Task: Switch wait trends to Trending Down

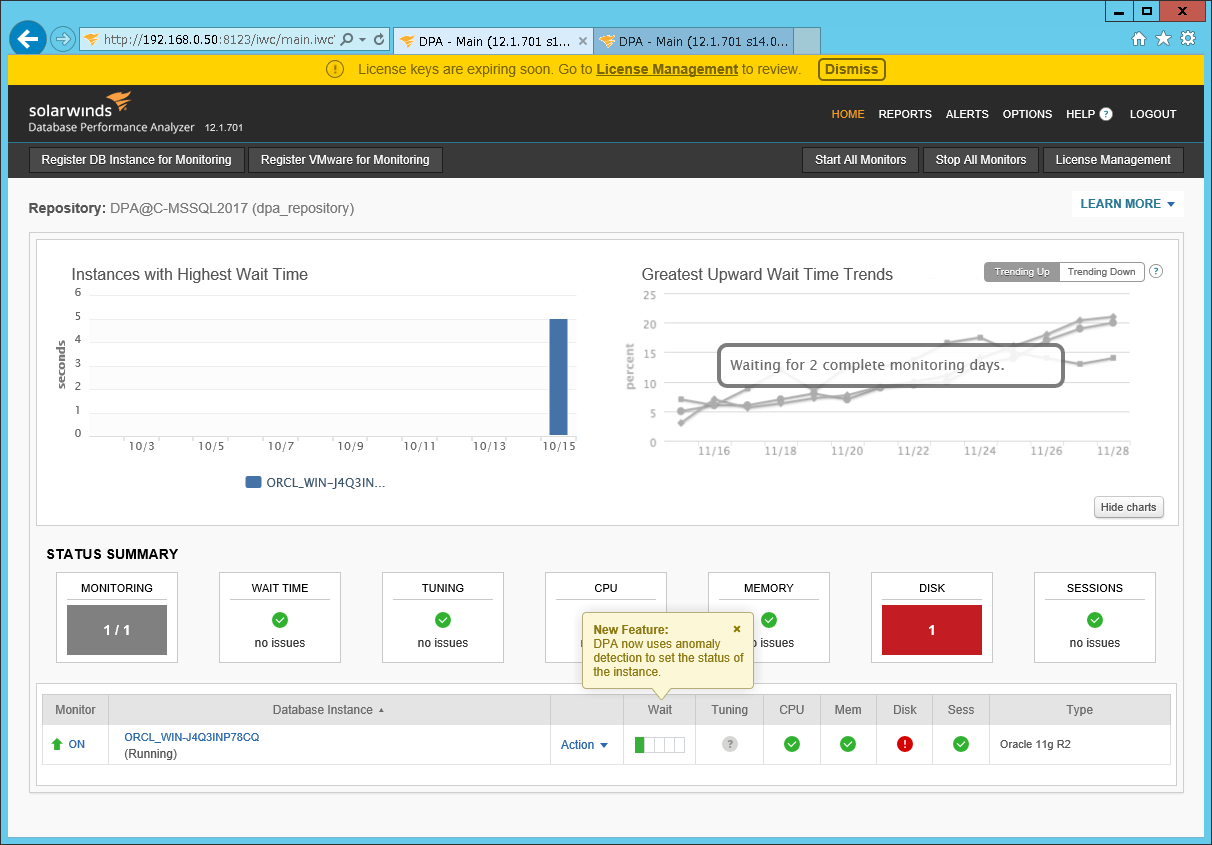Action: pyautogui.click(x=1101, y=271)
